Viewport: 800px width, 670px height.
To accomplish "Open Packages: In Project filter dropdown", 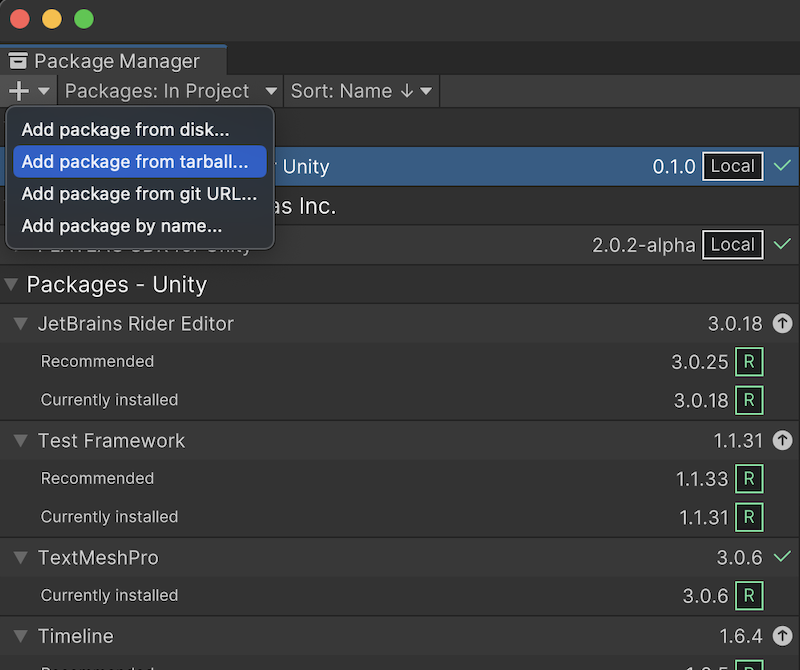I will tap(170, 91).
